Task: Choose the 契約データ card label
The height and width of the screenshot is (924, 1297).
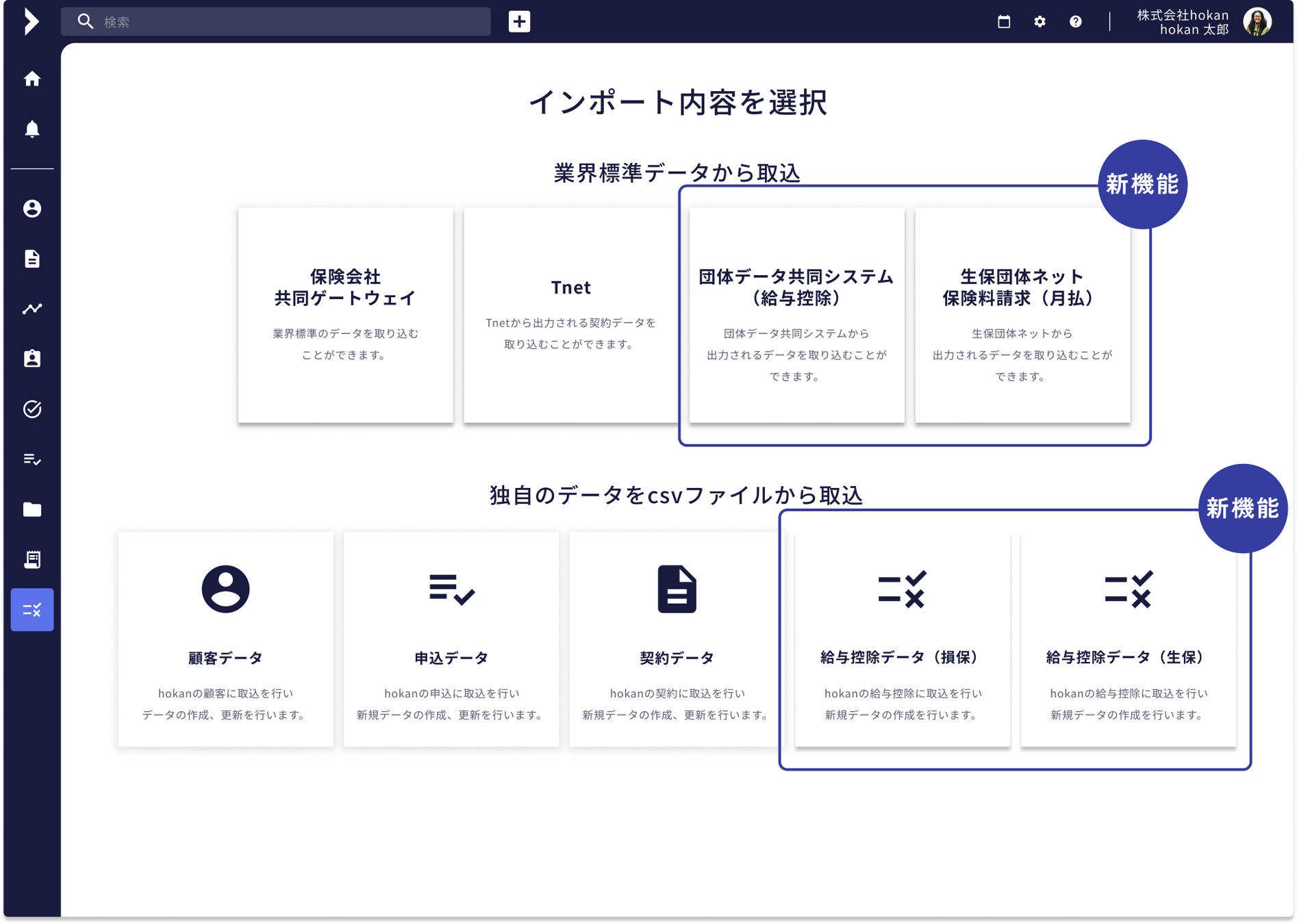Action: coord(677,658)
